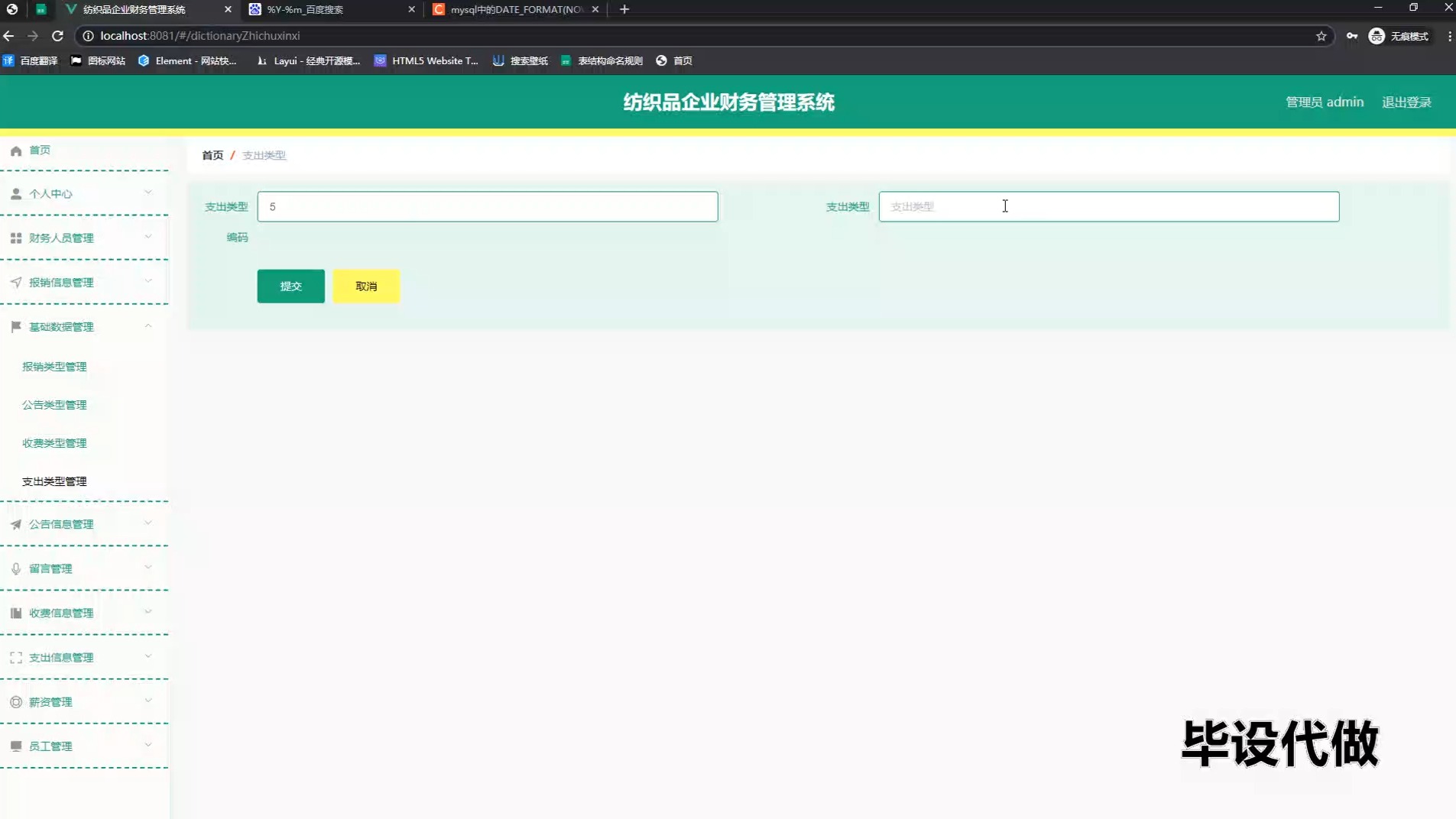Expand the 公告信息管理 menu chevron
Image resolution: width=1456 pixels, height=819 pixels.
tap(148, 523)
